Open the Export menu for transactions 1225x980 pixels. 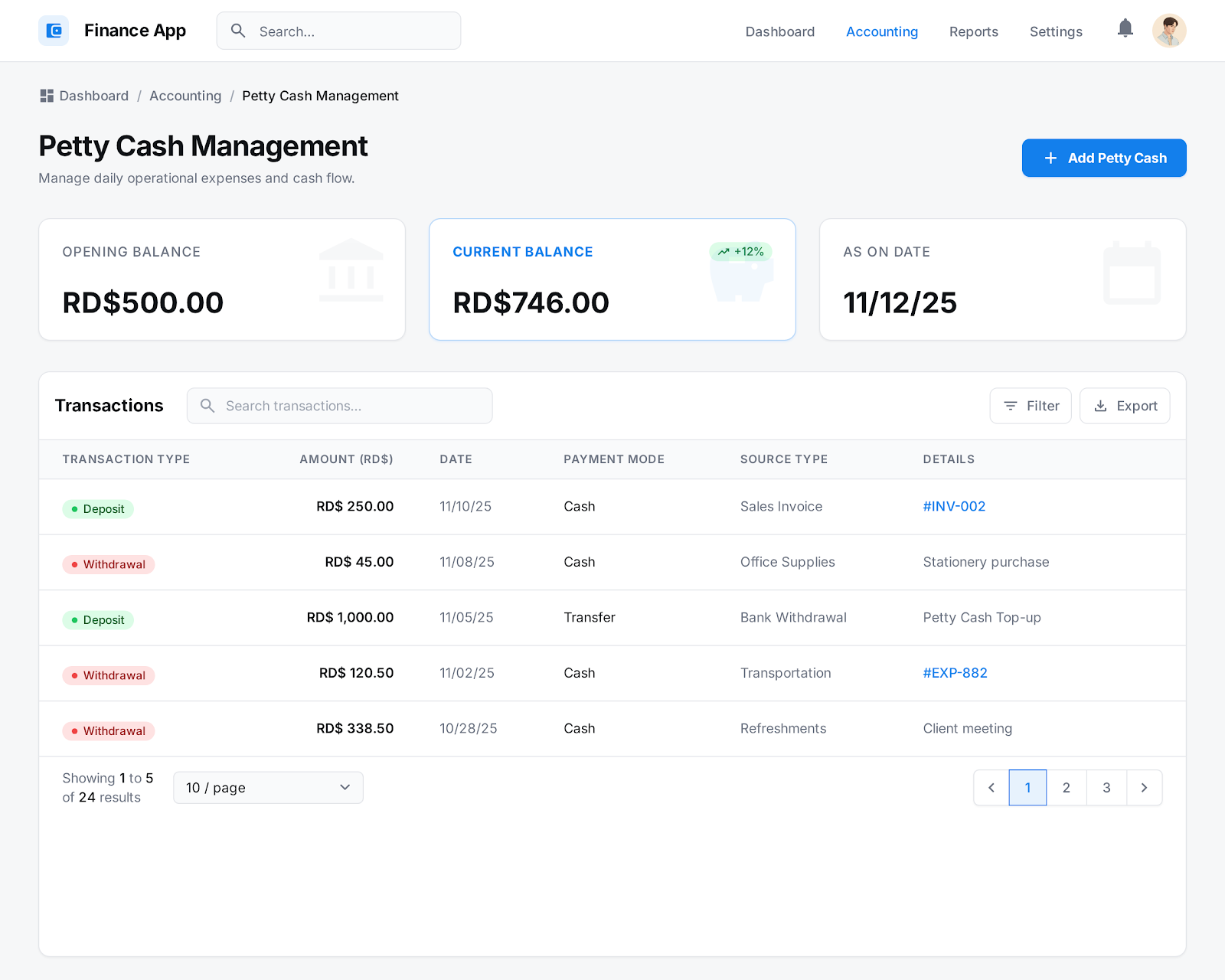[1125, 406]
